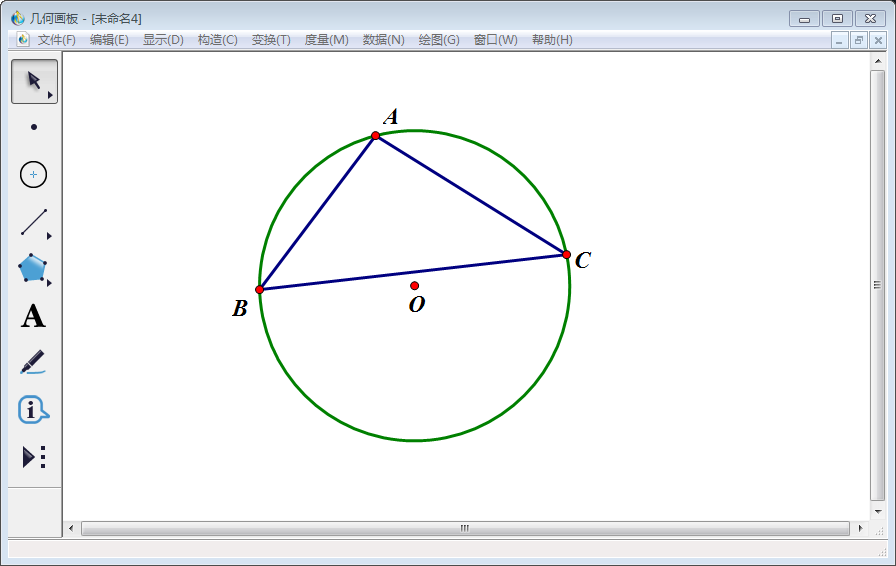Open the 构造(C) menu
896x566 pixels.
[218, 39]
